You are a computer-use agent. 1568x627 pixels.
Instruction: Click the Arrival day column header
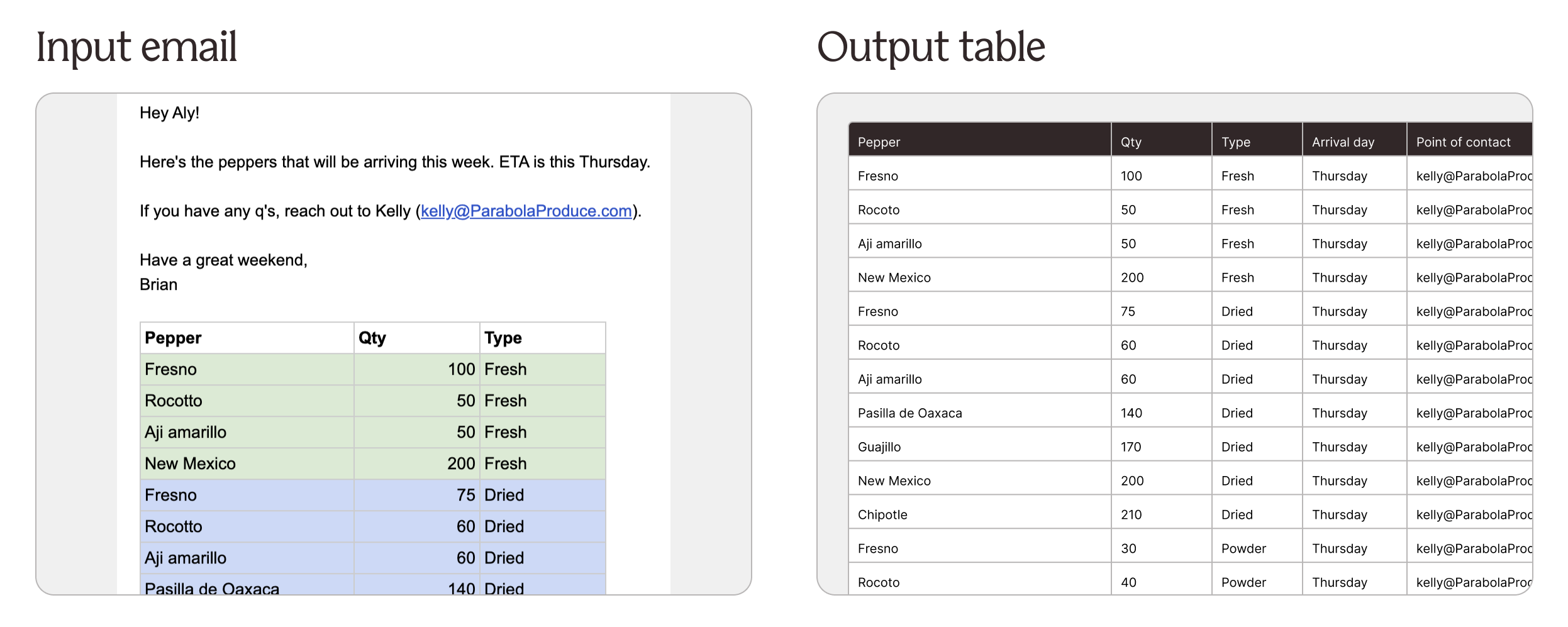coord(1342,142)
